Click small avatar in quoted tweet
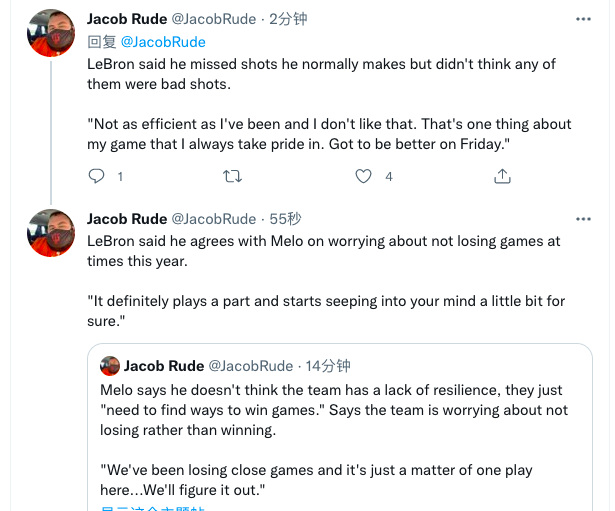 tap(110, 366)
